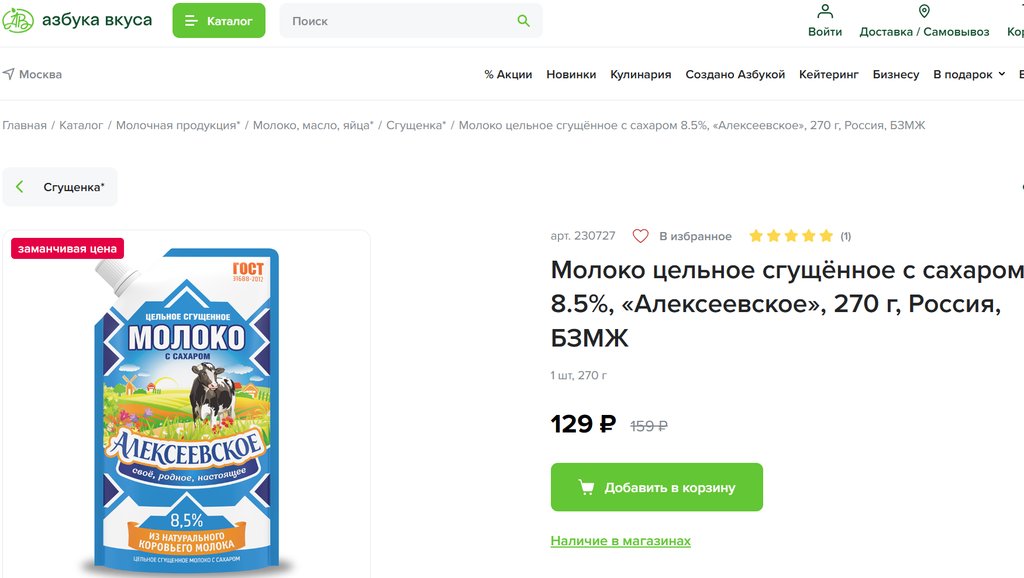The image size is (1024, 578).
Task: Toggle the В избранное heart
Action: [x=641, y=236]
